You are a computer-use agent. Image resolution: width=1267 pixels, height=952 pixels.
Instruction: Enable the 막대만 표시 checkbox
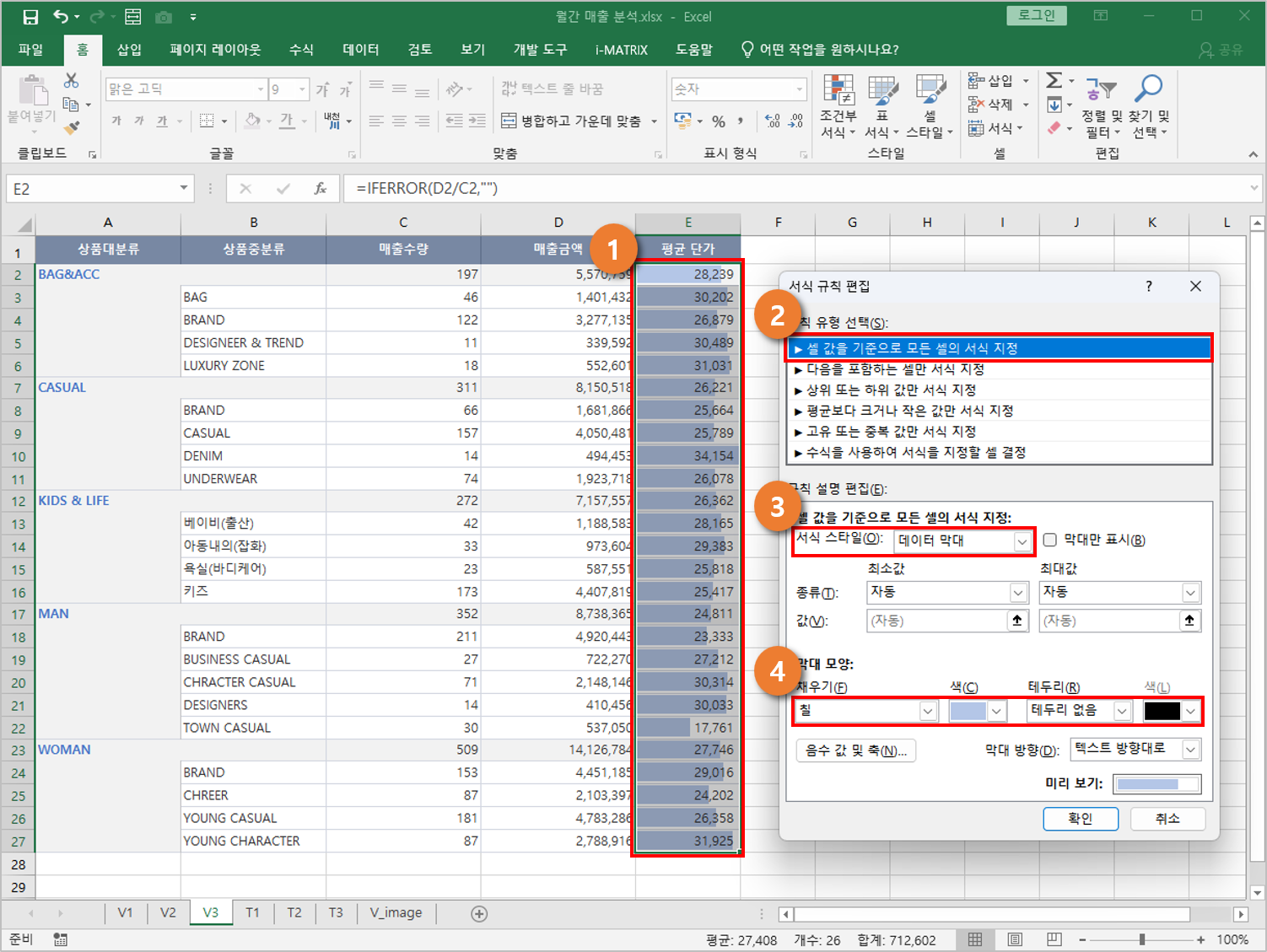click(1050, 541)
